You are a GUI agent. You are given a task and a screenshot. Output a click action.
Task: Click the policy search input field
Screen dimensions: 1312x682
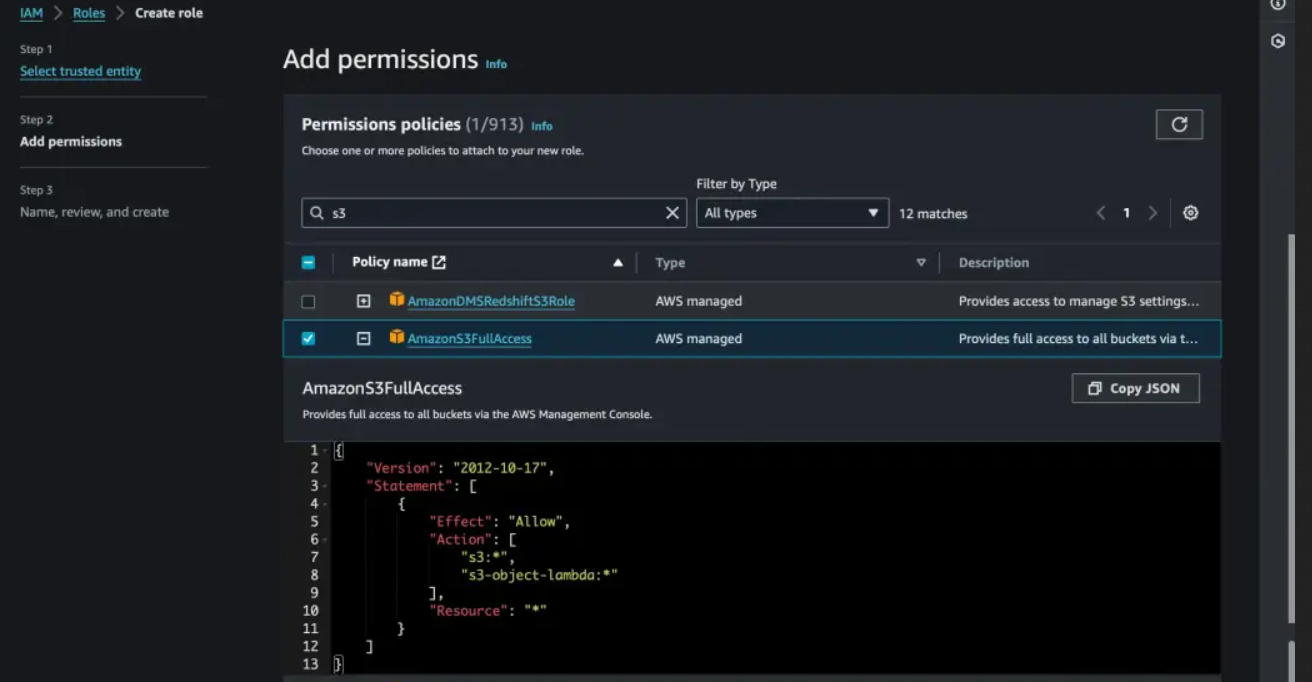[x=494, y=213]
